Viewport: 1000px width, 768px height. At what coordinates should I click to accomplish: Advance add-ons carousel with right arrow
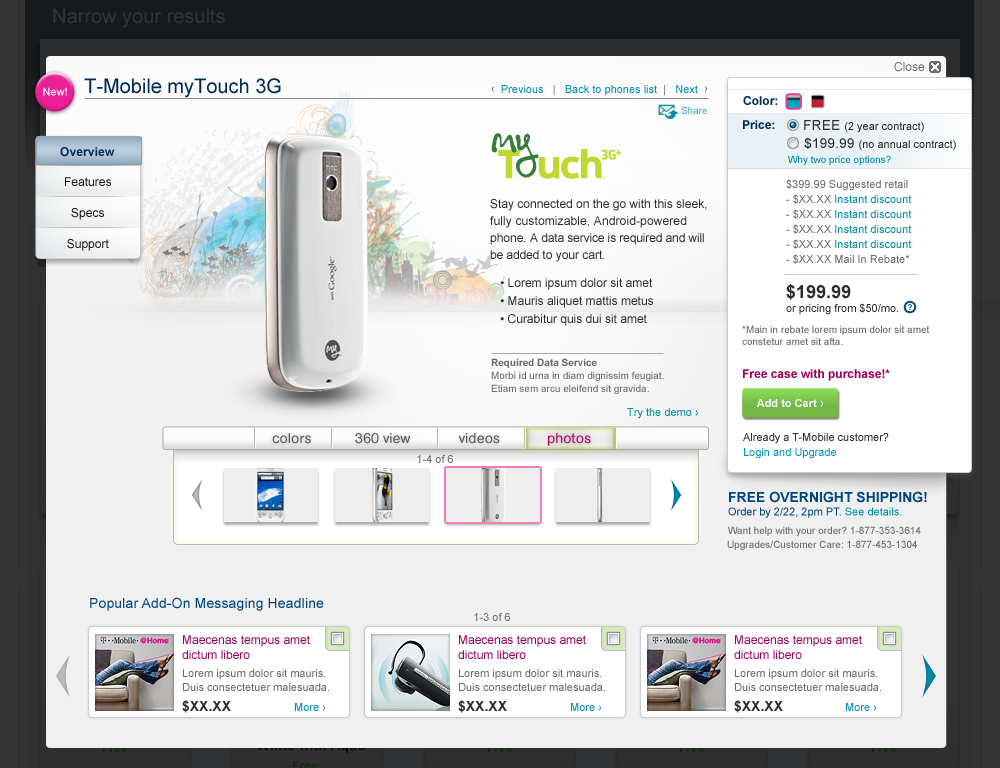click(929, 676)
